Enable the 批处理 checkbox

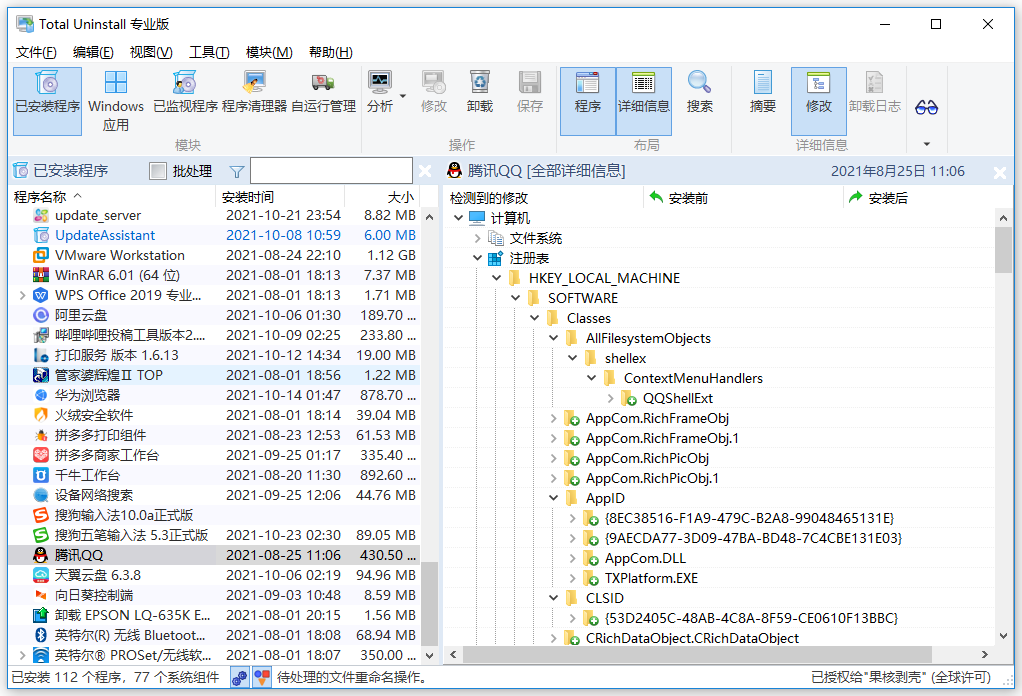pos(158,171)
